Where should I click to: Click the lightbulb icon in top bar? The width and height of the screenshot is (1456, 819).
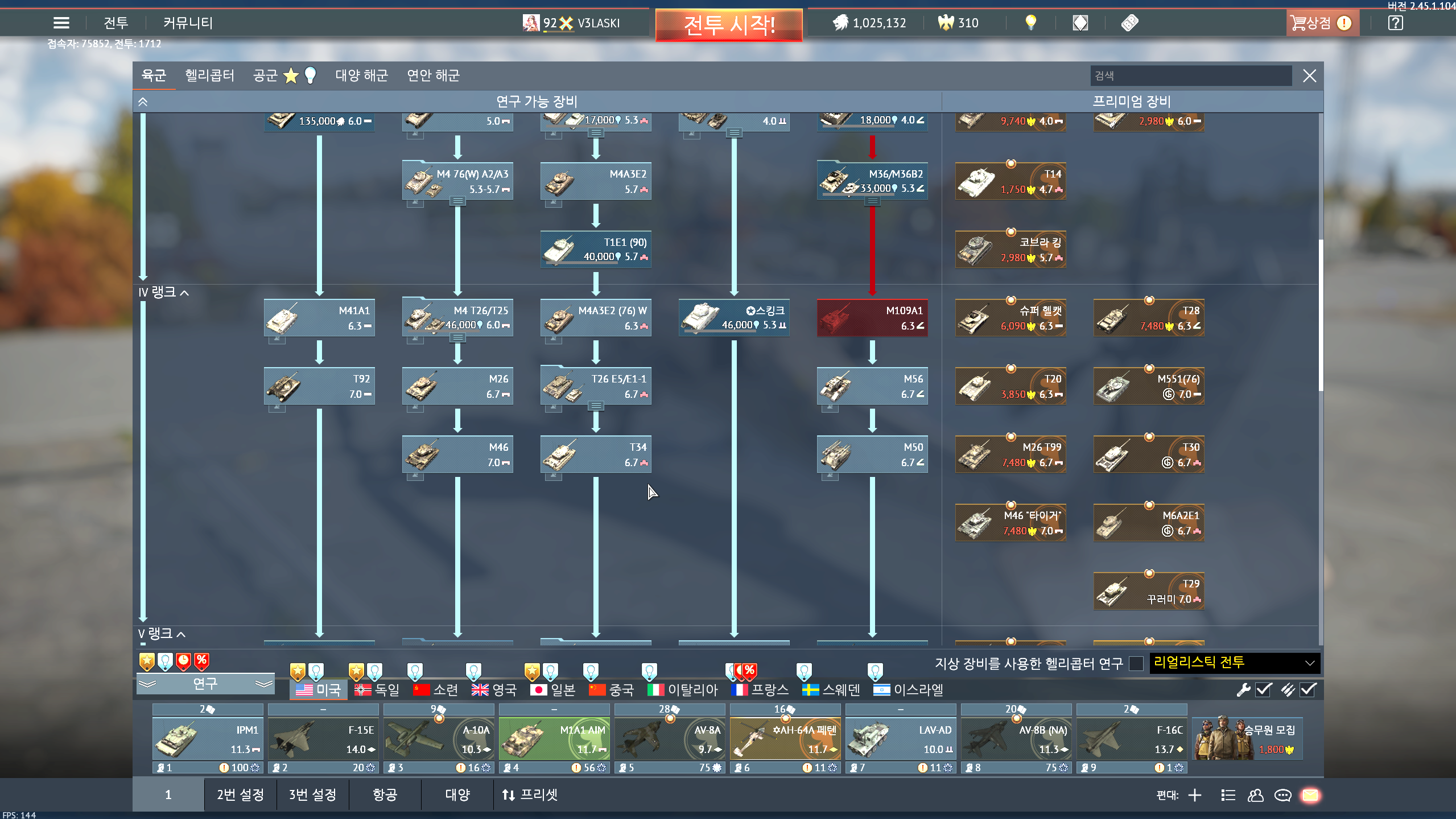(x=1030, y=23)
